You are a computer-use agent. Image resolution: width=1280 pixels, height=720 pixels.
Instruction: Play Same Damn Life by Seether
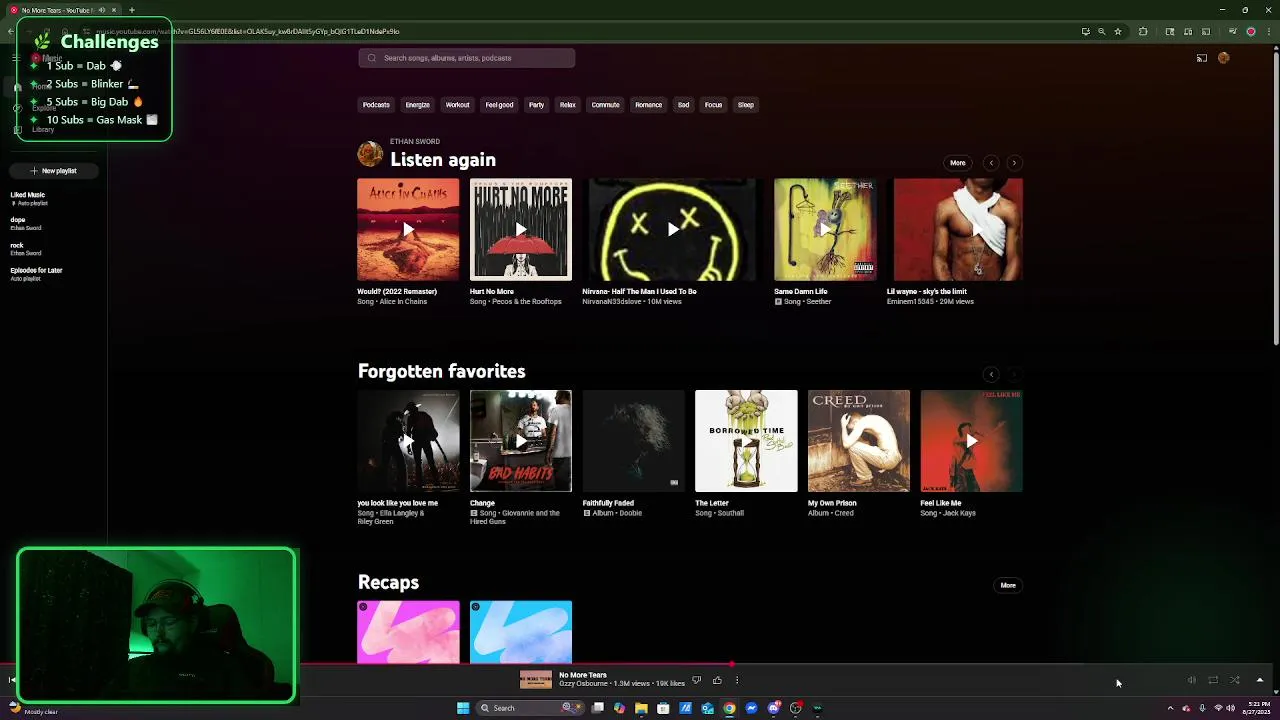825,230
